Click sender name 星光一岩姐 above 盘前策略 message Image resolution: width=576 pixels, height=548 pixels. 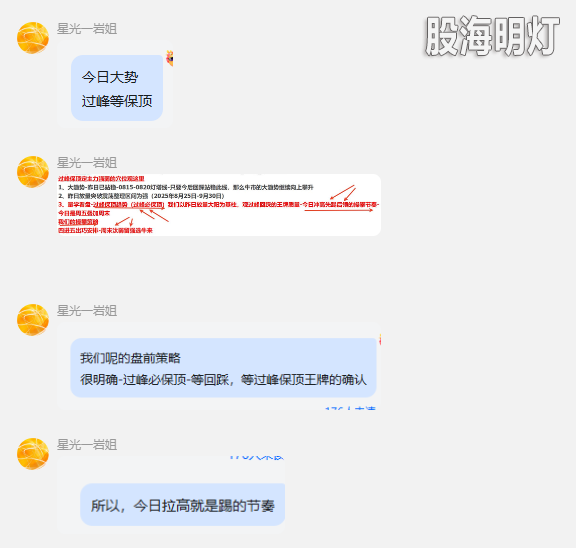[87, 311]
